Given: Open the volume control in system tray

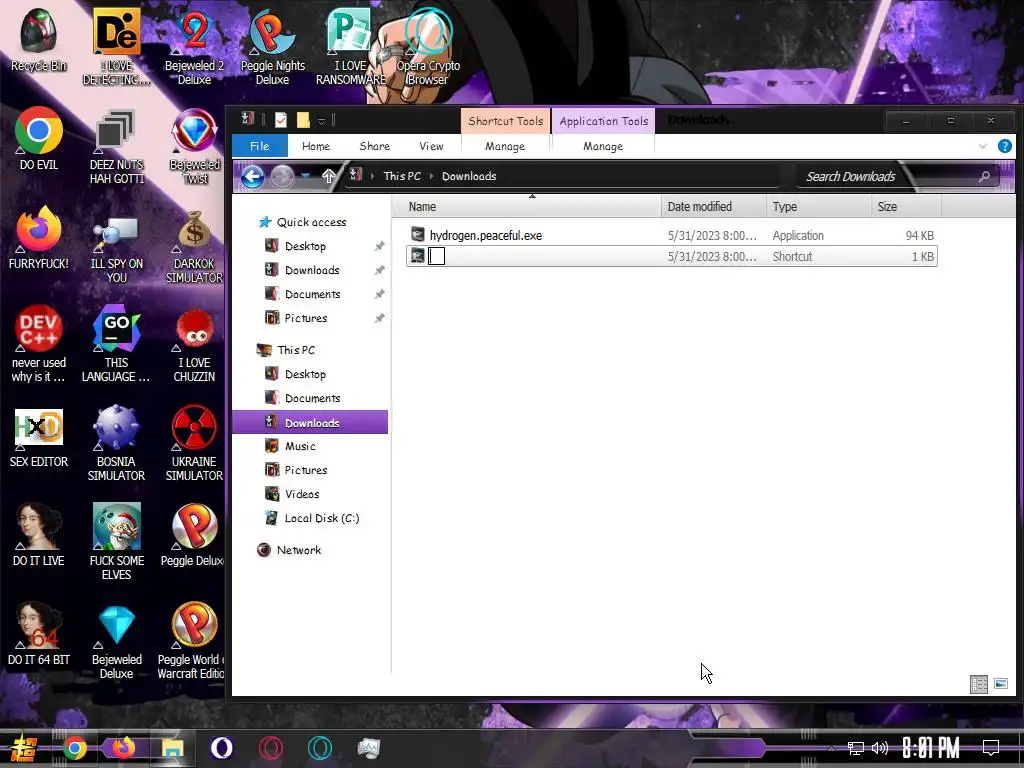Looking at the screenshot, I should click(x=880, y=748).
